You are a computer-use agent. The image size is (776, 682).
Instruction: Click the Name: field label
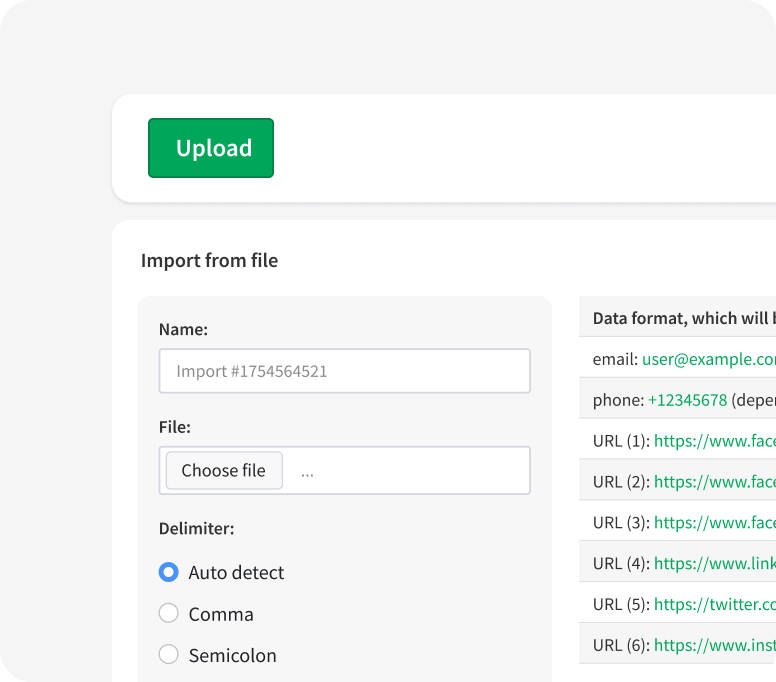[183, 329]
